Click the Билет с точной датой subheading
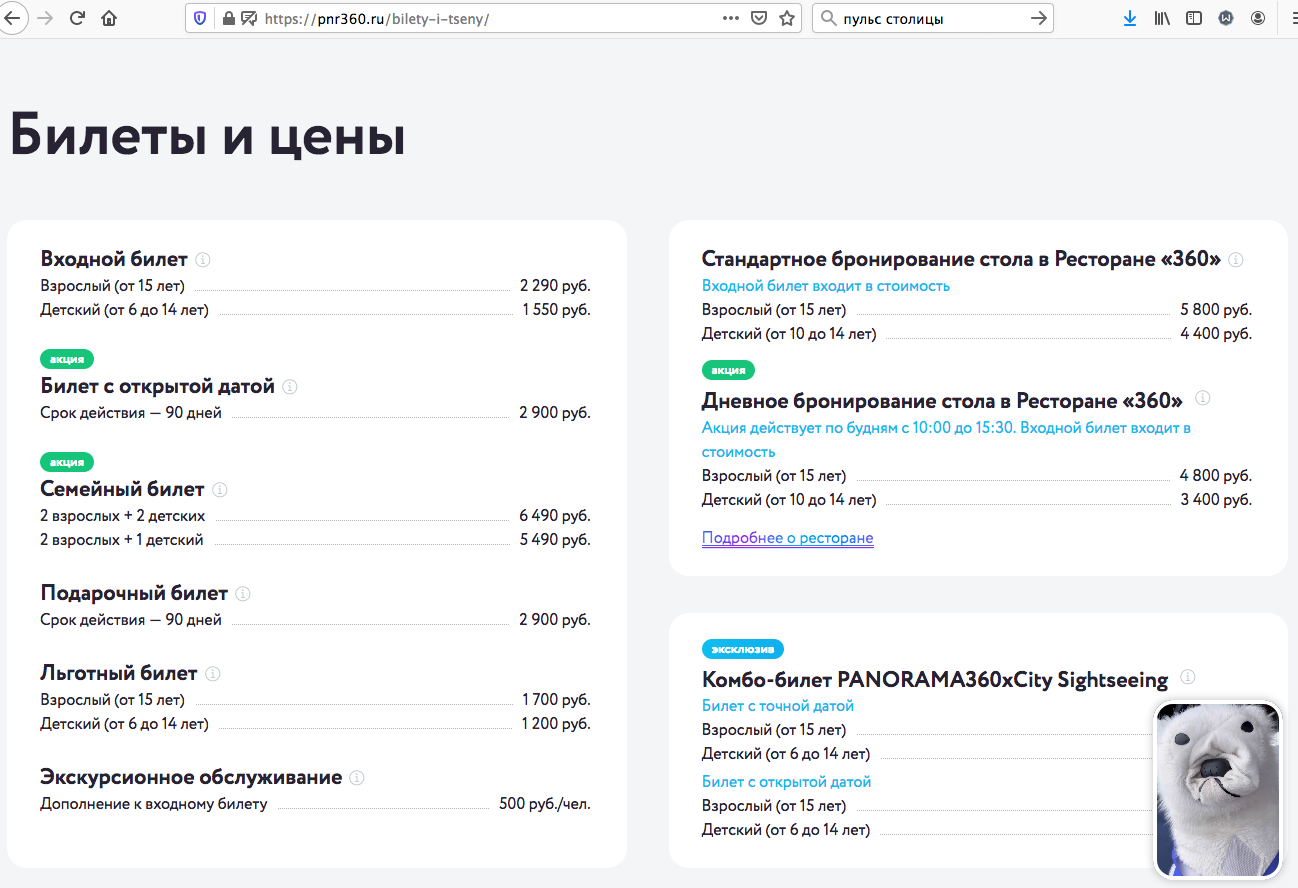This screenshot has height=888, width=1298. click(778, 706)
